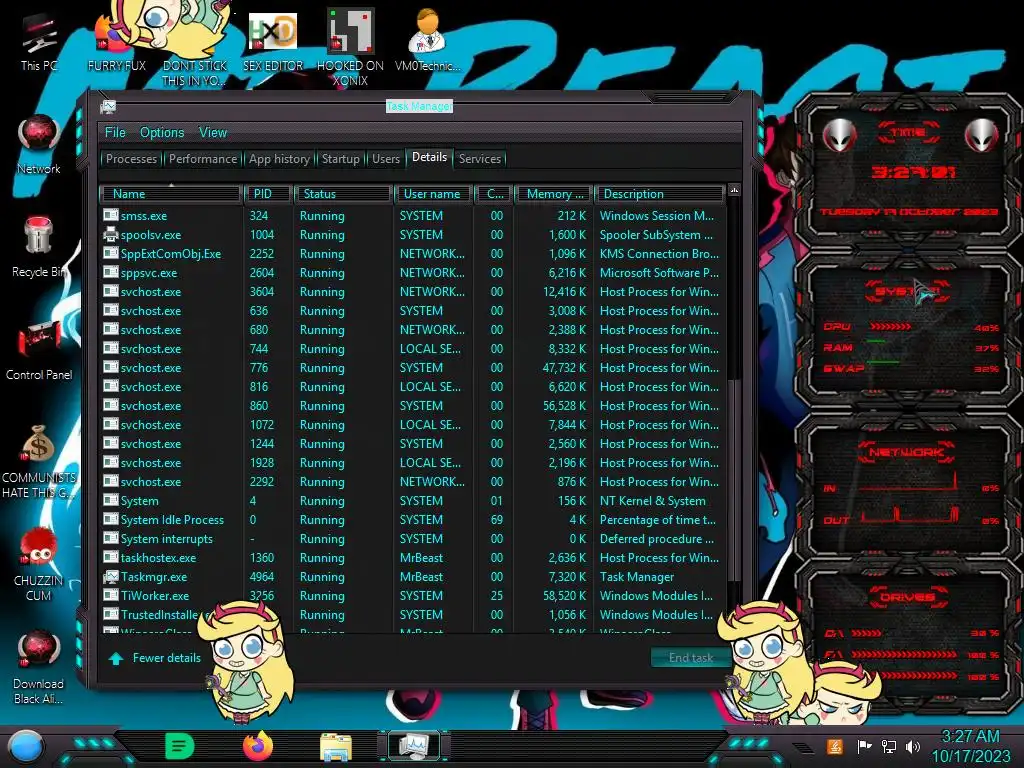Image resolution: width=1024 pixels, height=768 pixels.
Task: Select the Task Manager taskbar button
Action: (x=414, y=746)
